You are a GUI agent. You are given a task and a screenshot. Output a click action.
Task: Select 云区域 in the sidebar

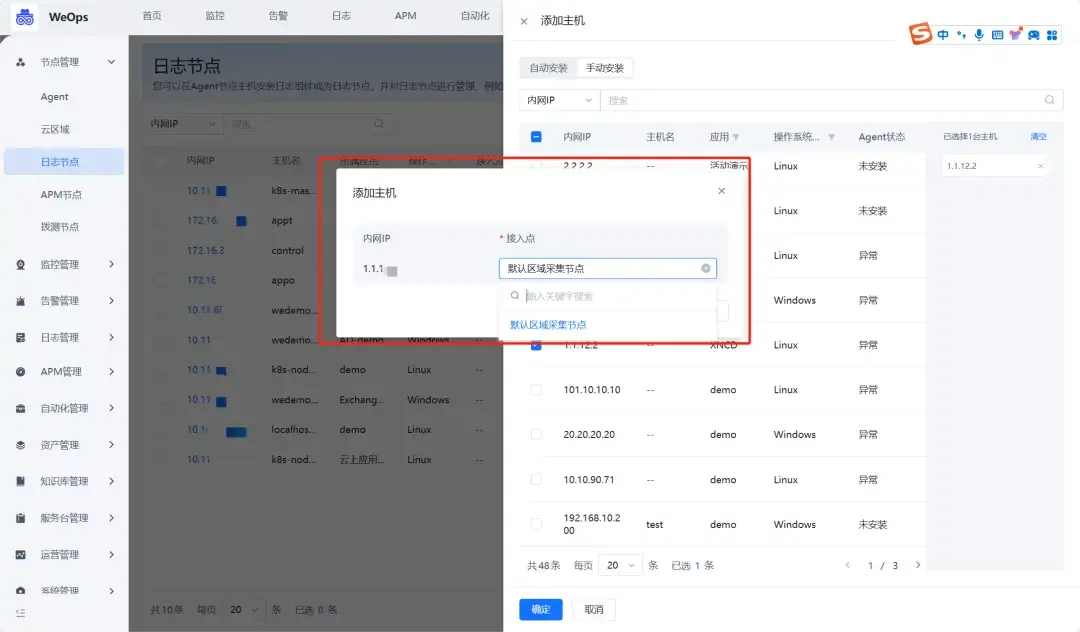55,129
